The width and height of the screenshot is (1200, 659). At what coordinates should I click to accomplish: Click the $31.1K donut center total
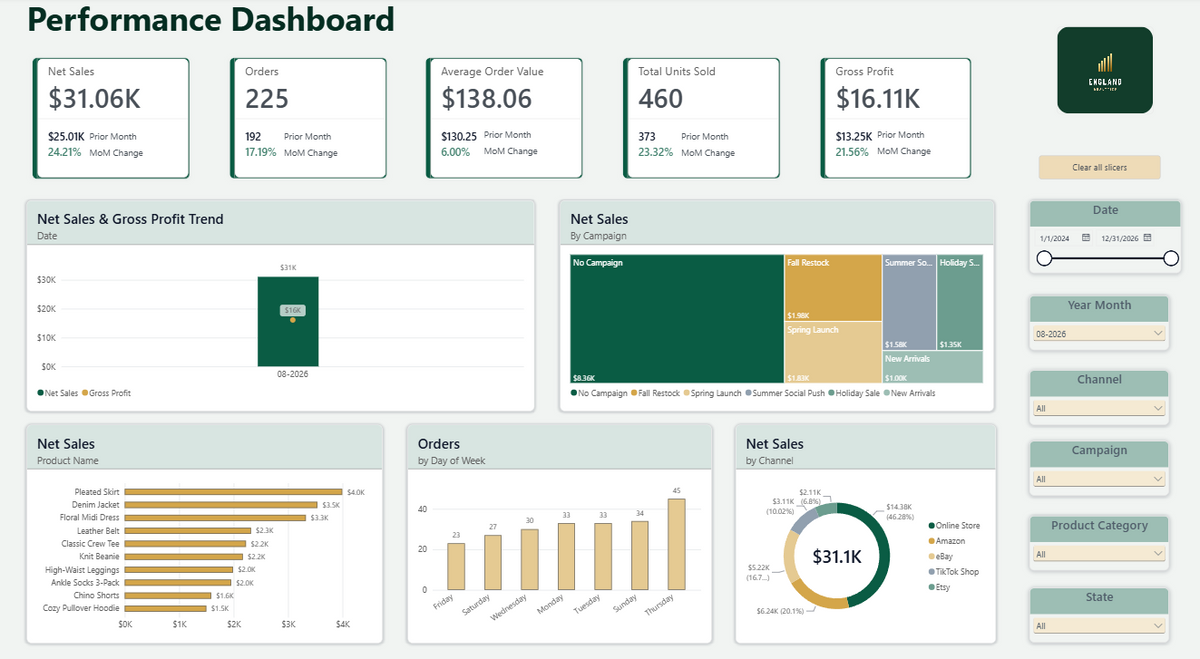[x=837, y=556]
